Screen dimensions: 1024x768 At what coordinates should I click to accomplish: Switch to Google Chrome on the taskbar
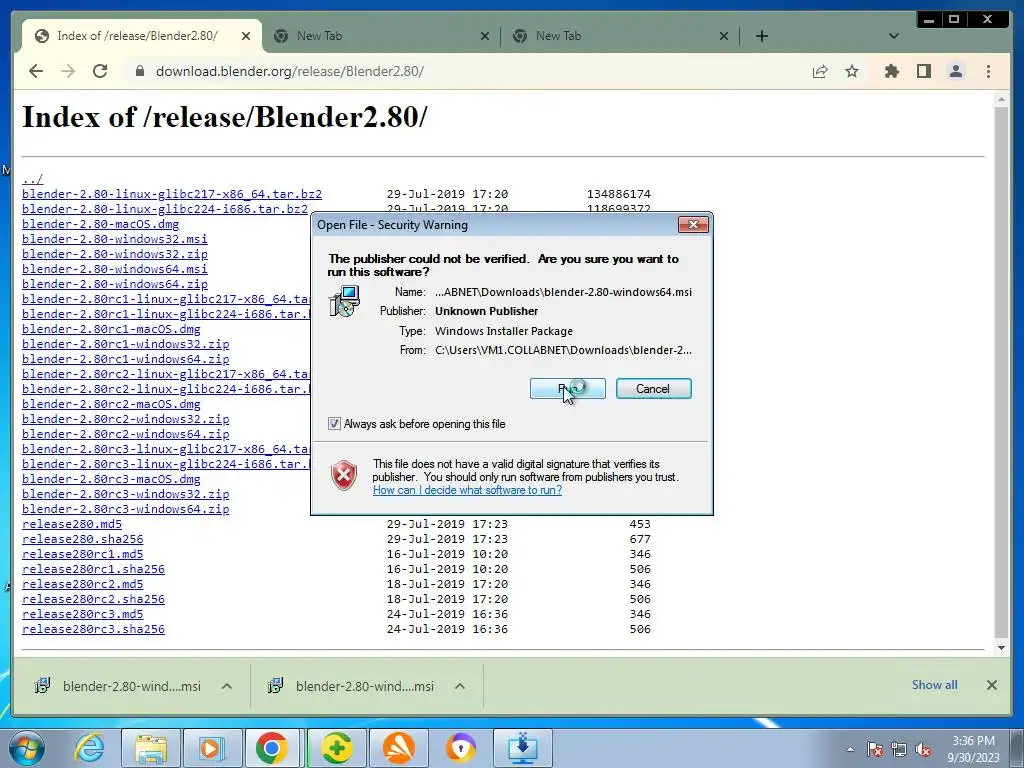click(272, 748)
